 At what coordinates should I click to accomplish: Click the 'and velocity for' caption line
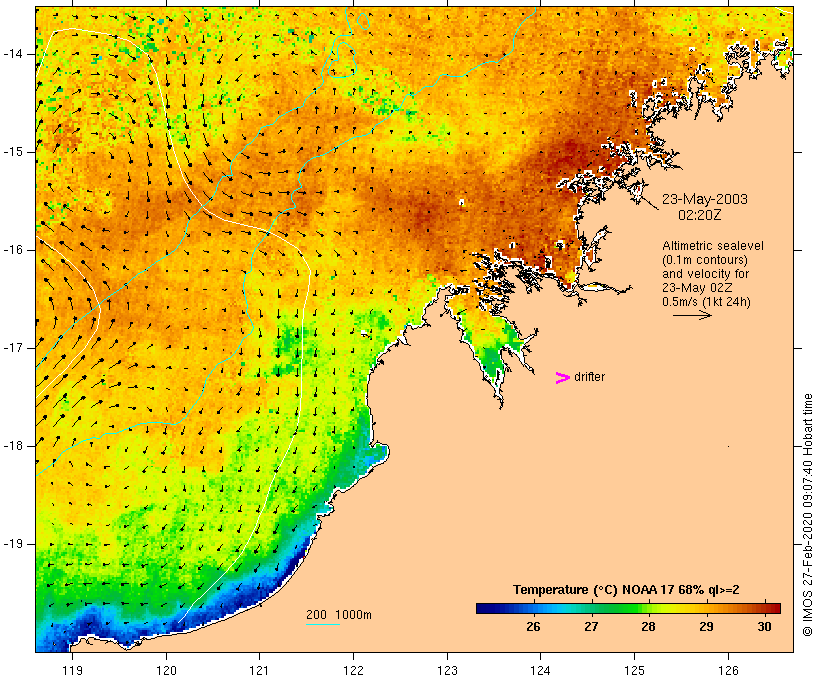pos(705,274)
